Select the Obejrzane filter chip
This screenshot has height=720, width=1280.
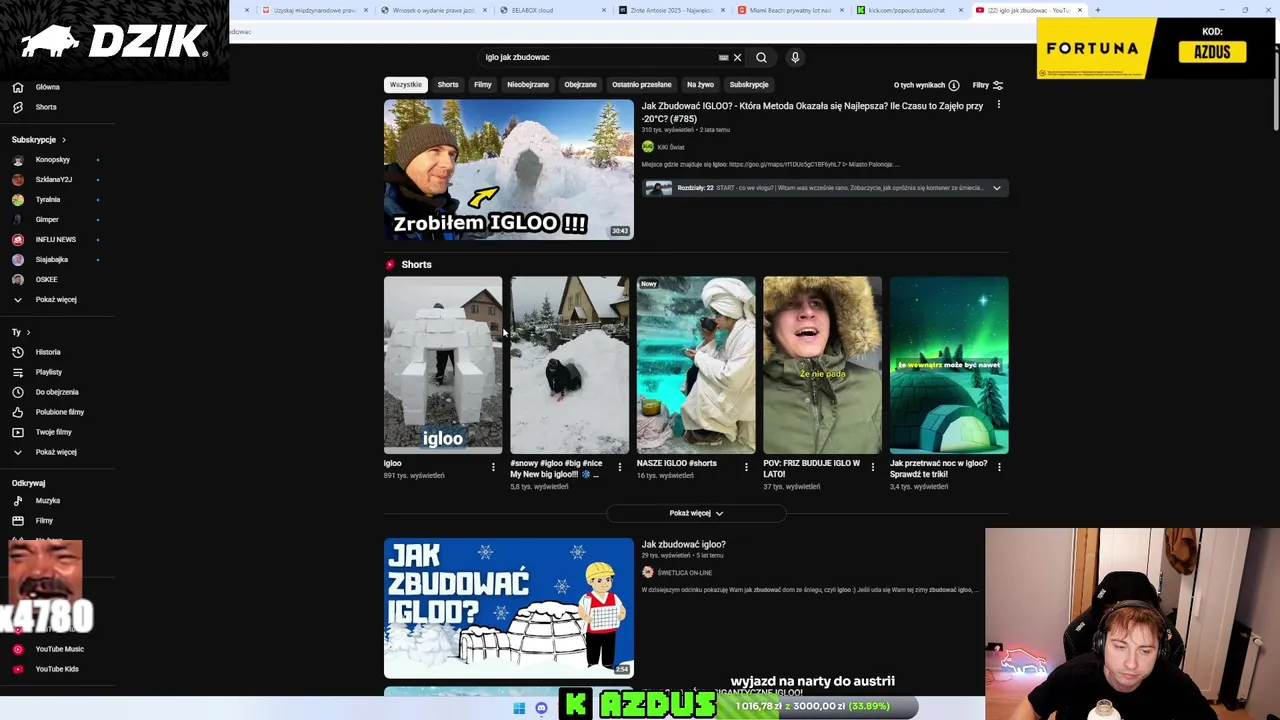580,85
